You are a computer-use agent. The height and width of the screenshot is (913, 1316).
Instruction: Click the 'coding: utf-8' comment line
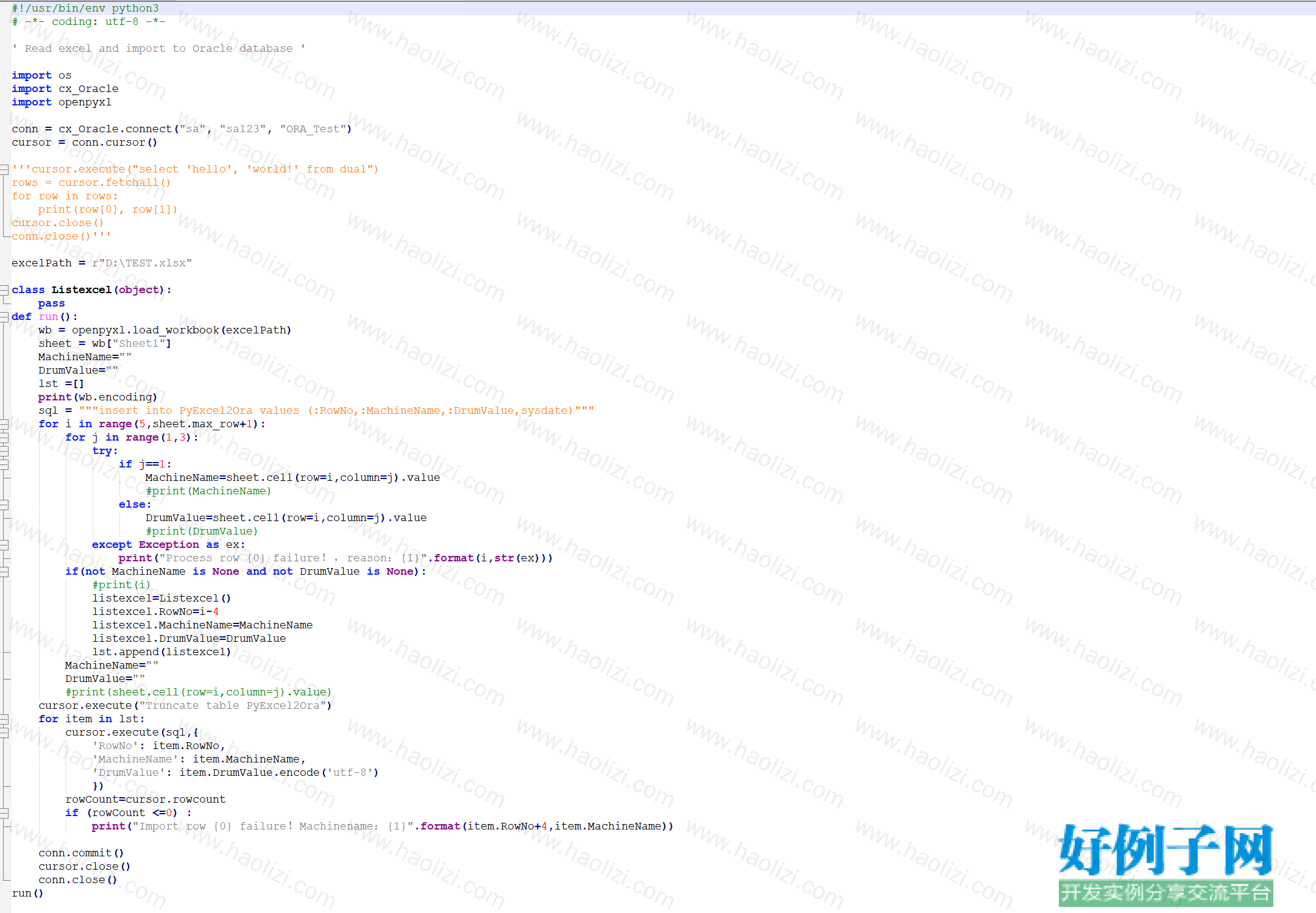pos(88,21)
